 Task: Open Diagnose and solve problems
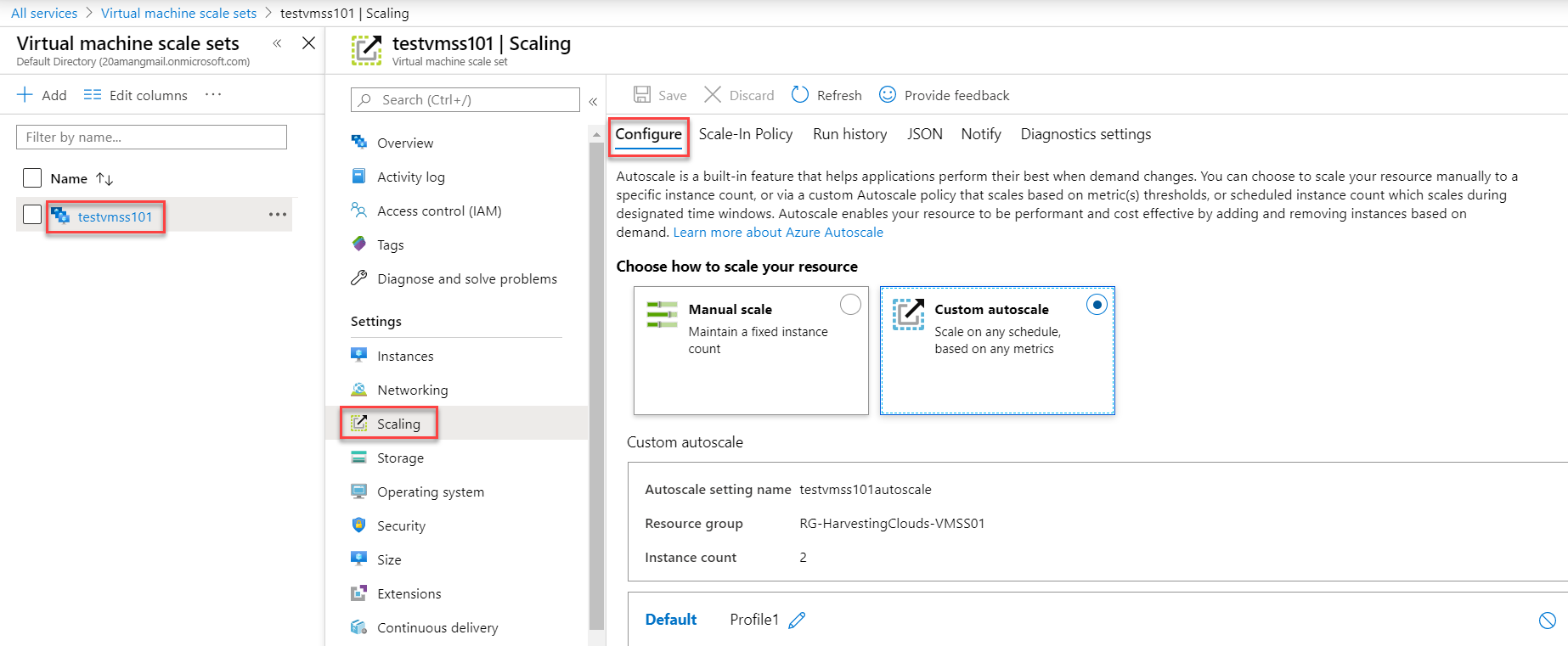click(x=467, y=278)
